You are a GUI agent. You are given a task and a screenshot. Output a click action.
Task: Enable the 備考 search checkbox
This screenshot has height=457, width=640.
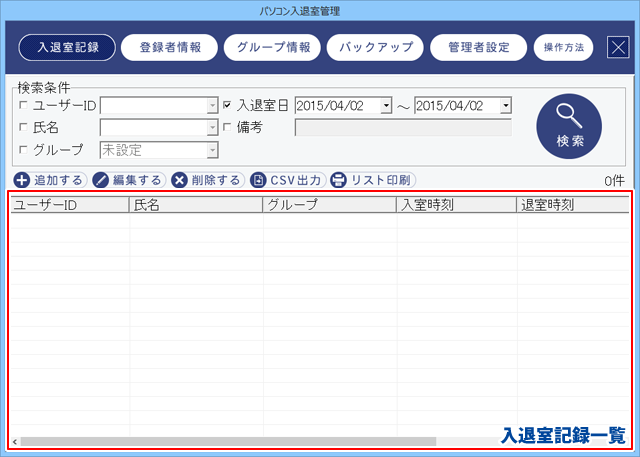point(227,127)
